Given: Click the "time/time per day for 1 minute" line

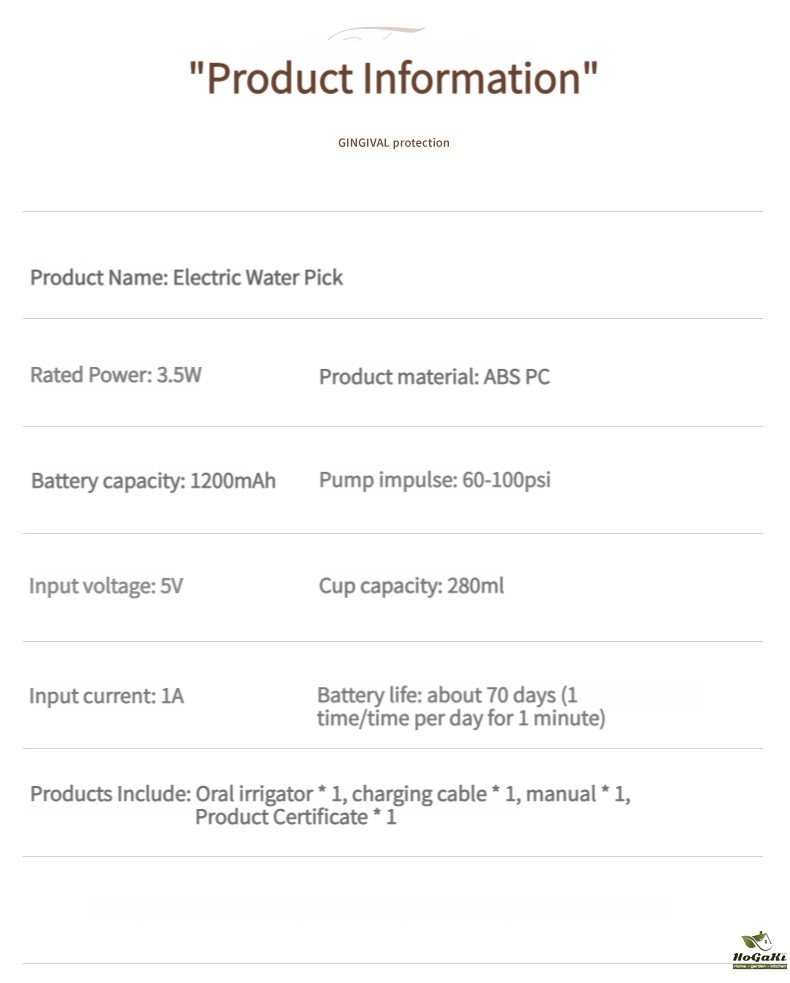Looking at the screenshot, I should (461, 718).
